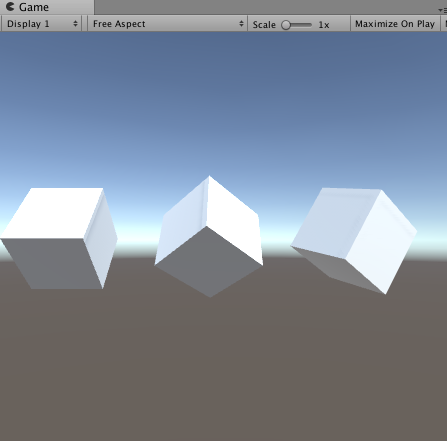Viewport: 447px width, 441px height.
Task: Click the middle cube in the Game view
Action: click(x=209, y=236)
